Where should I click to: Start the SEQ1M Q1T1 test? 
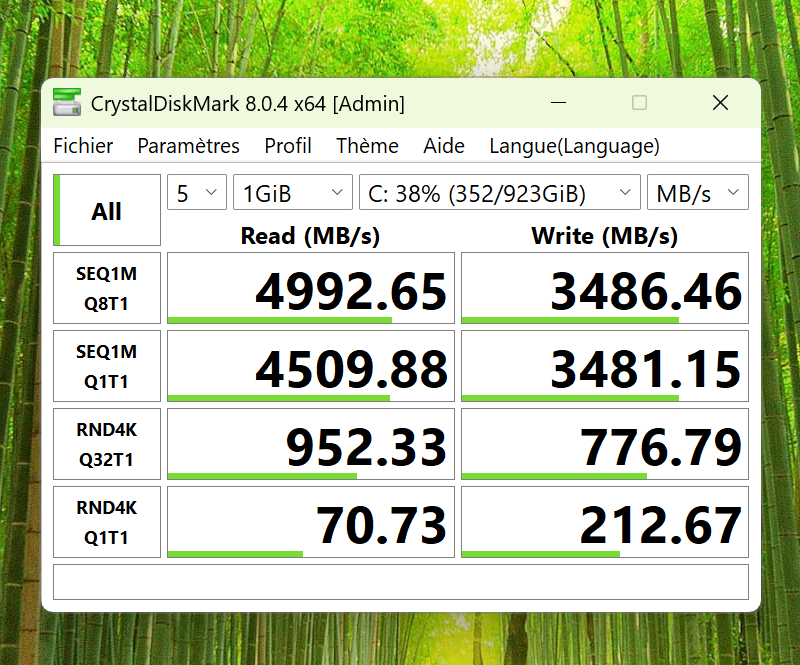pyautogui.click(x=106, y=367)
